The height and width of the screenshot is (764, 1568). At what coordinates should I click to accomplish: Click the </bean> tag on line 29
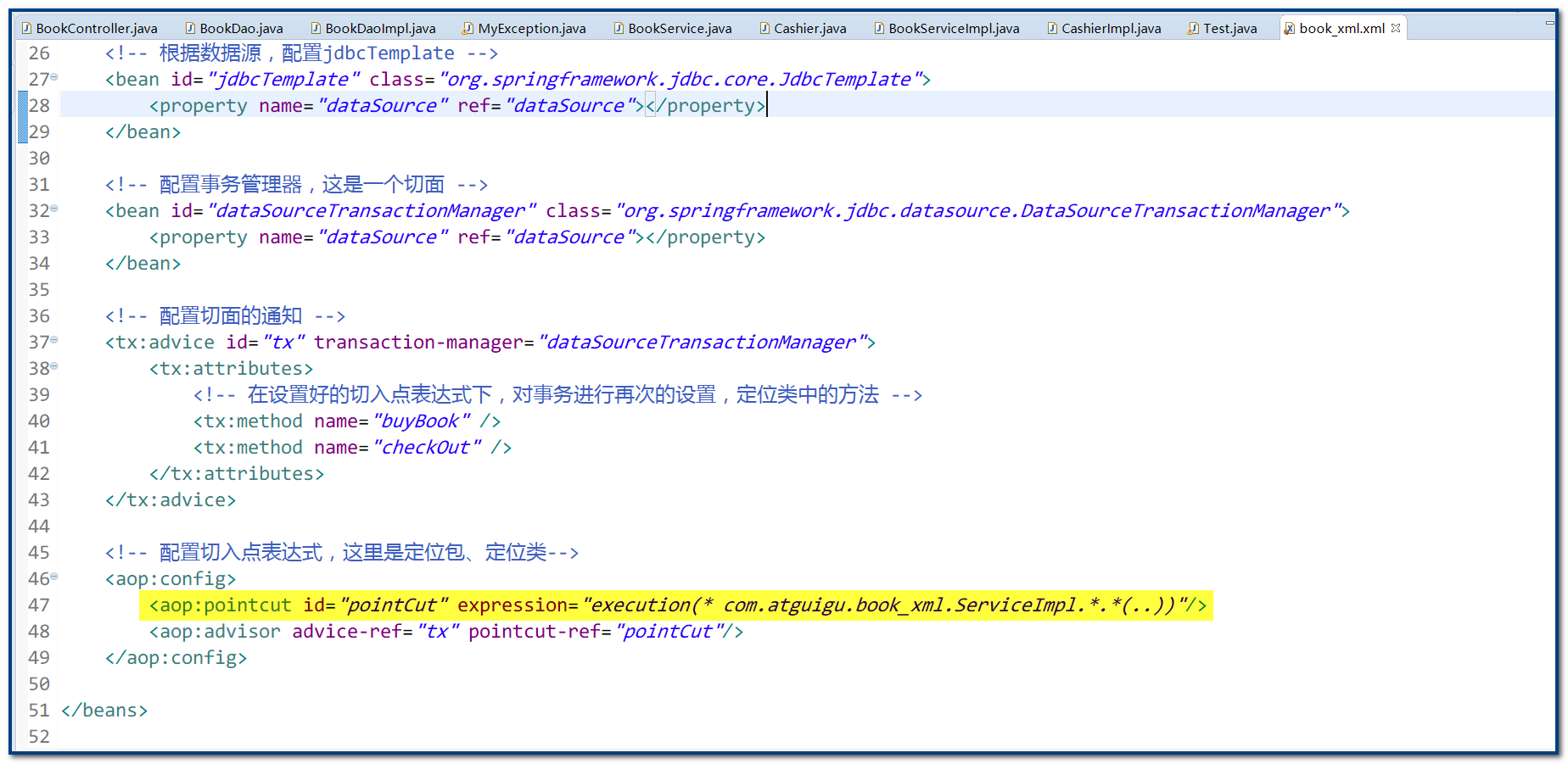point(143,132)
